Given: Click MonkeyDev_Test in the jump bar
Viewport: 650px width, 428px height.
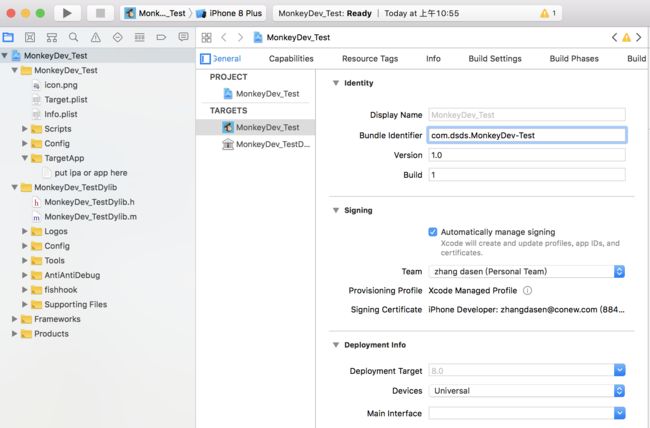Looking at the screenshot, I should (298, 37).
